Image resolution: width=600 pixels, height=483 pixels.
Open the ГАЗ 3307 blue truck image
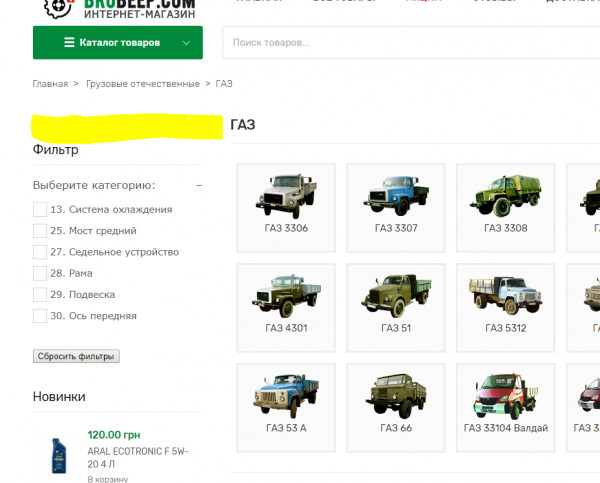(x=396, y=196)
